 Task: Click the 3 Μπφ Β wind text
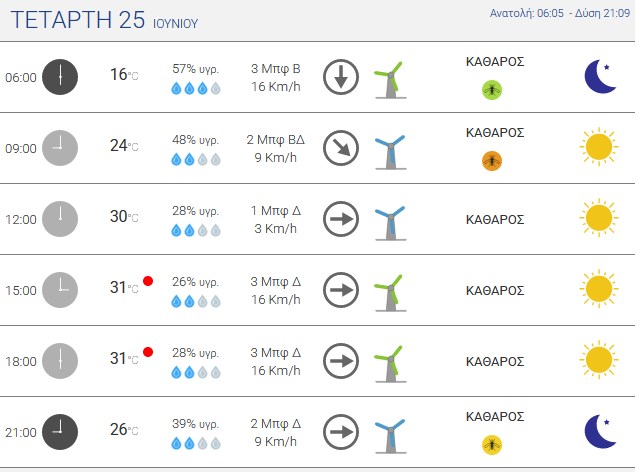(x=275, y=69)
